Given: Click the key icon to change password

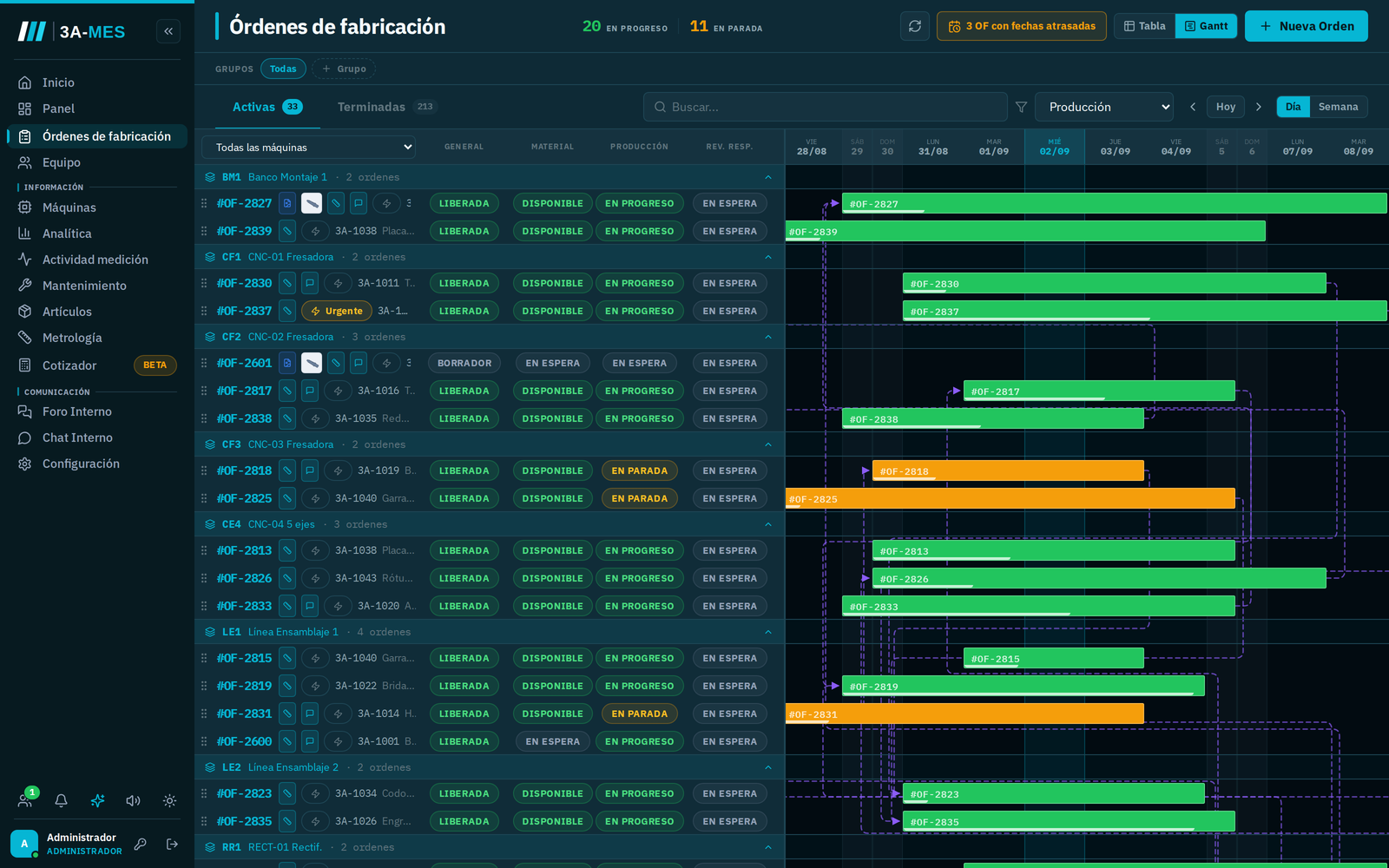Looking at the screenshot, I should [x=140, y=844].
